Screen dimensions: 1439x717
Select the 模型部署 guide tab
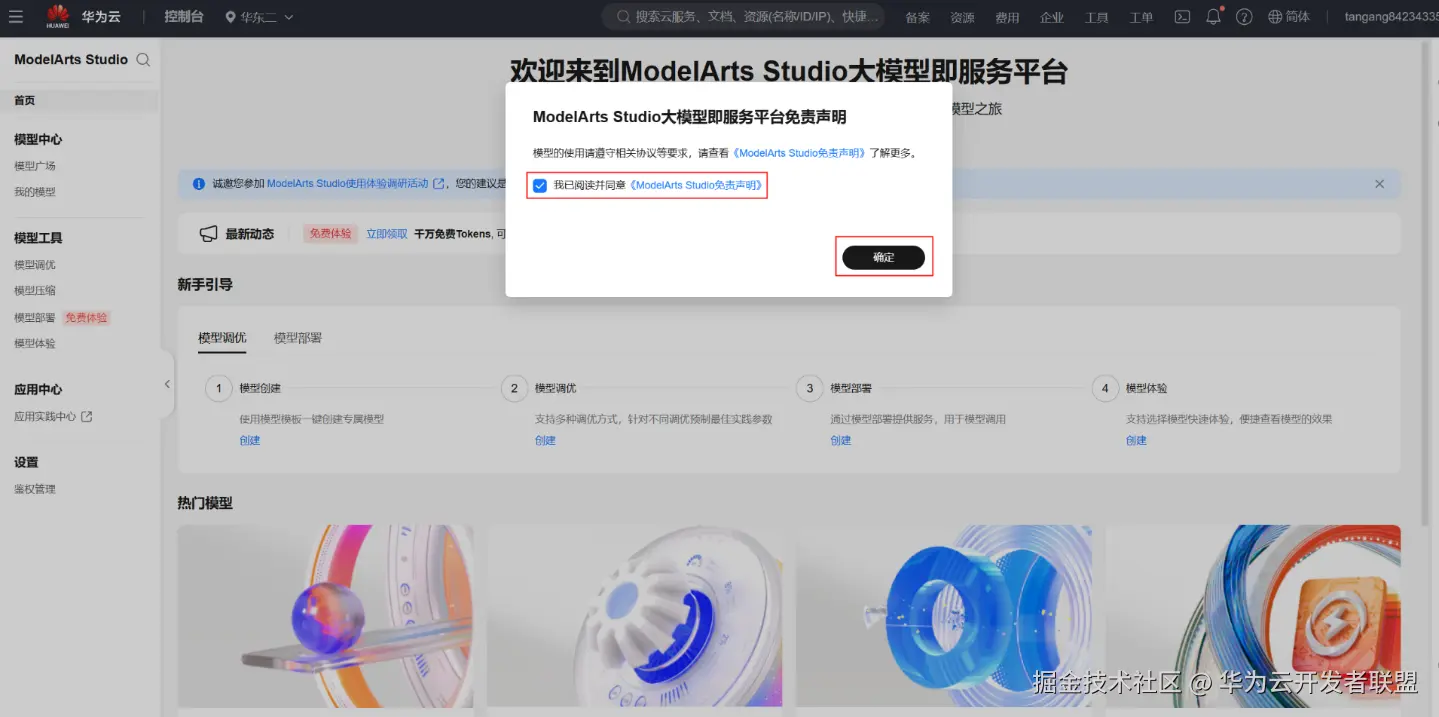point(298,338)
